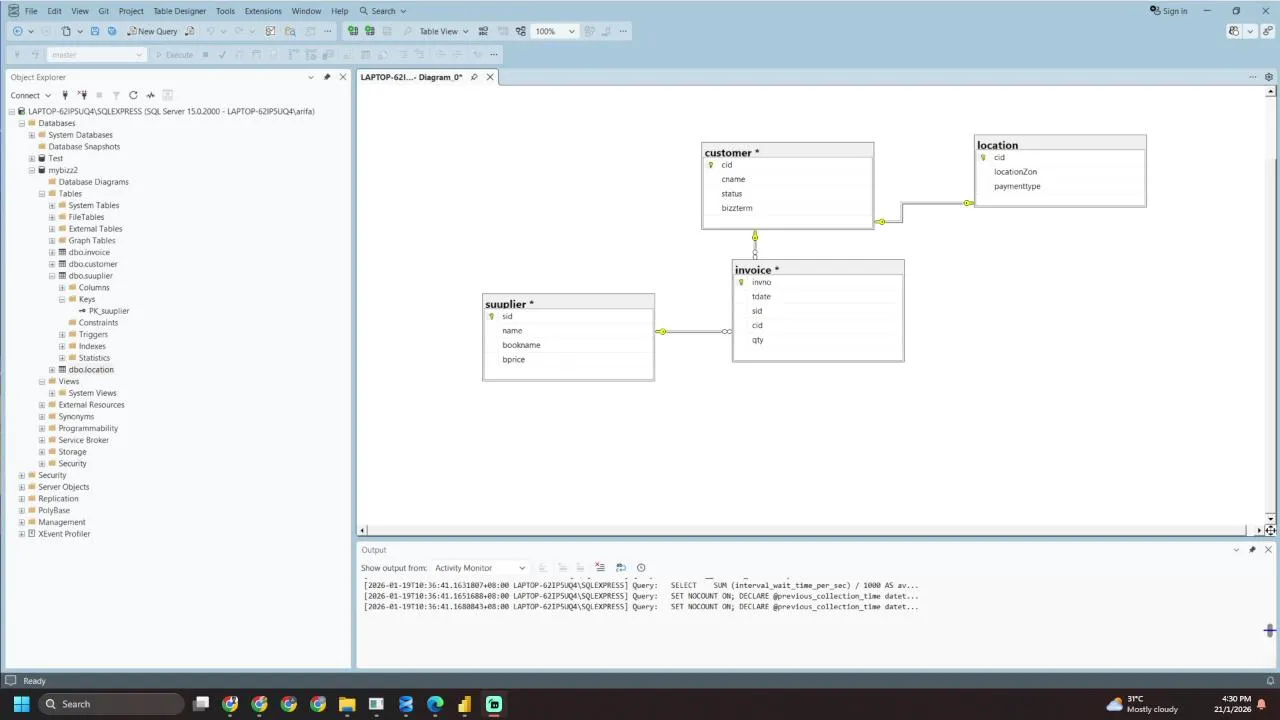This screenshot has width=1280, height=720.
Task: Open Microsoft Edge from the taskbar
Action: tap(435, 704)
